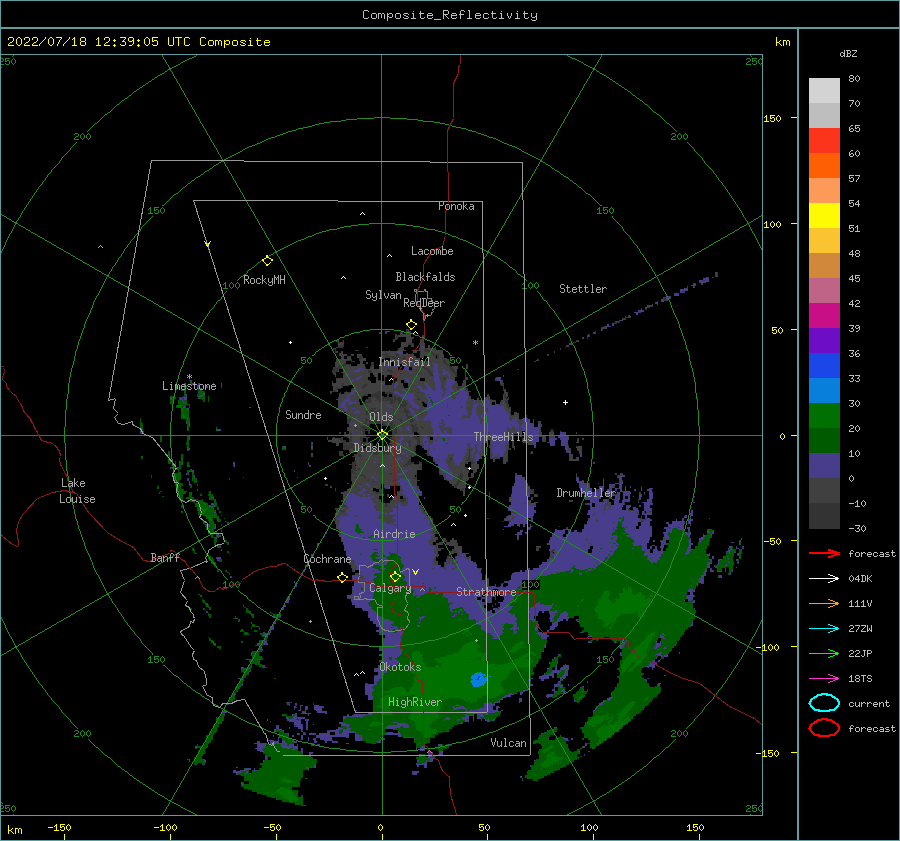The width and height of the screenshot is (900, 841).
Task: Click the Drumheller label
Action: tap(586, 493)
